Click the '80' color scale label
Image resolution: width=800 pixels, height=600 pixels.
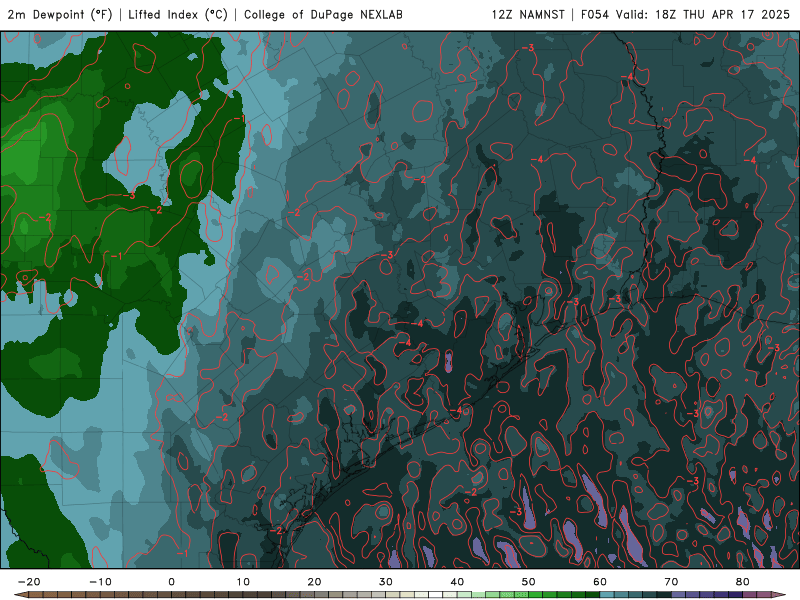[743, 582]
